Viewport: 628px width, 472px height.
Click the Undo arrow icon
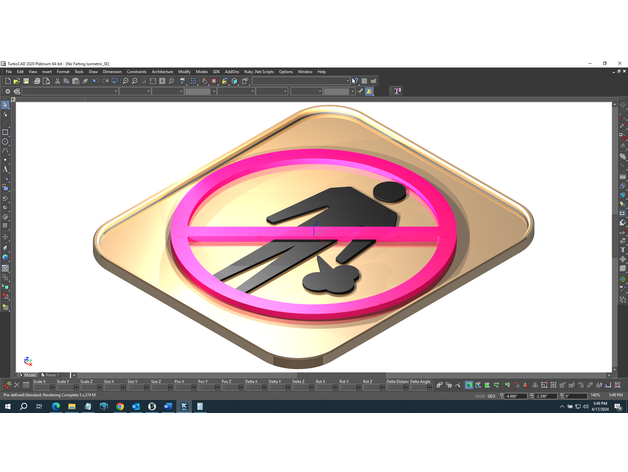click(94, 81)
